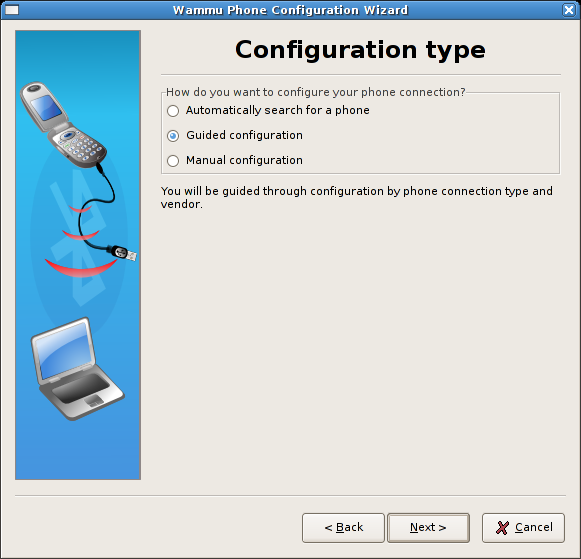Close the Wammu wizard window
Screen dimensions: 581x559
569,10
